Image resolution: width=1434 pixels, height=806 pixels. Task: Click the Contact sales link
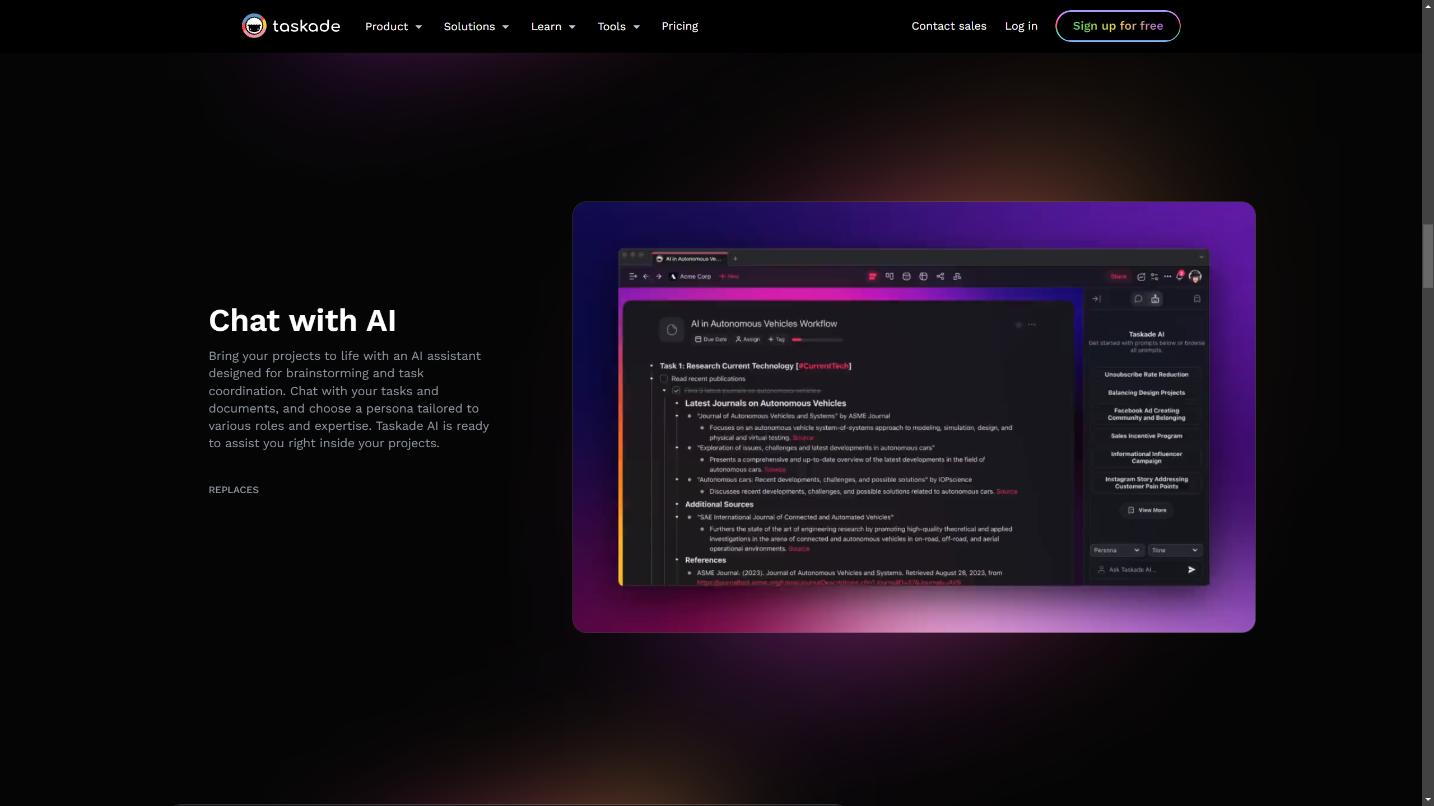949,26
